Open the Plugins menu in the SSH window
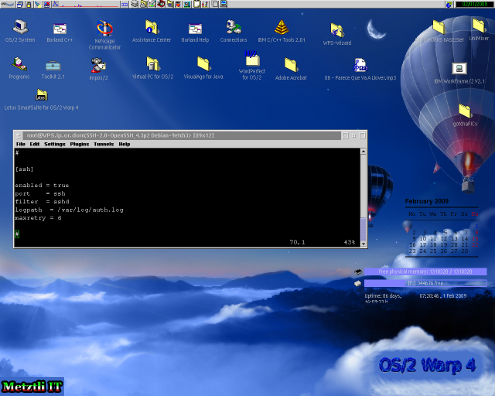Screen dimensions: 495x396 (79, 144)
